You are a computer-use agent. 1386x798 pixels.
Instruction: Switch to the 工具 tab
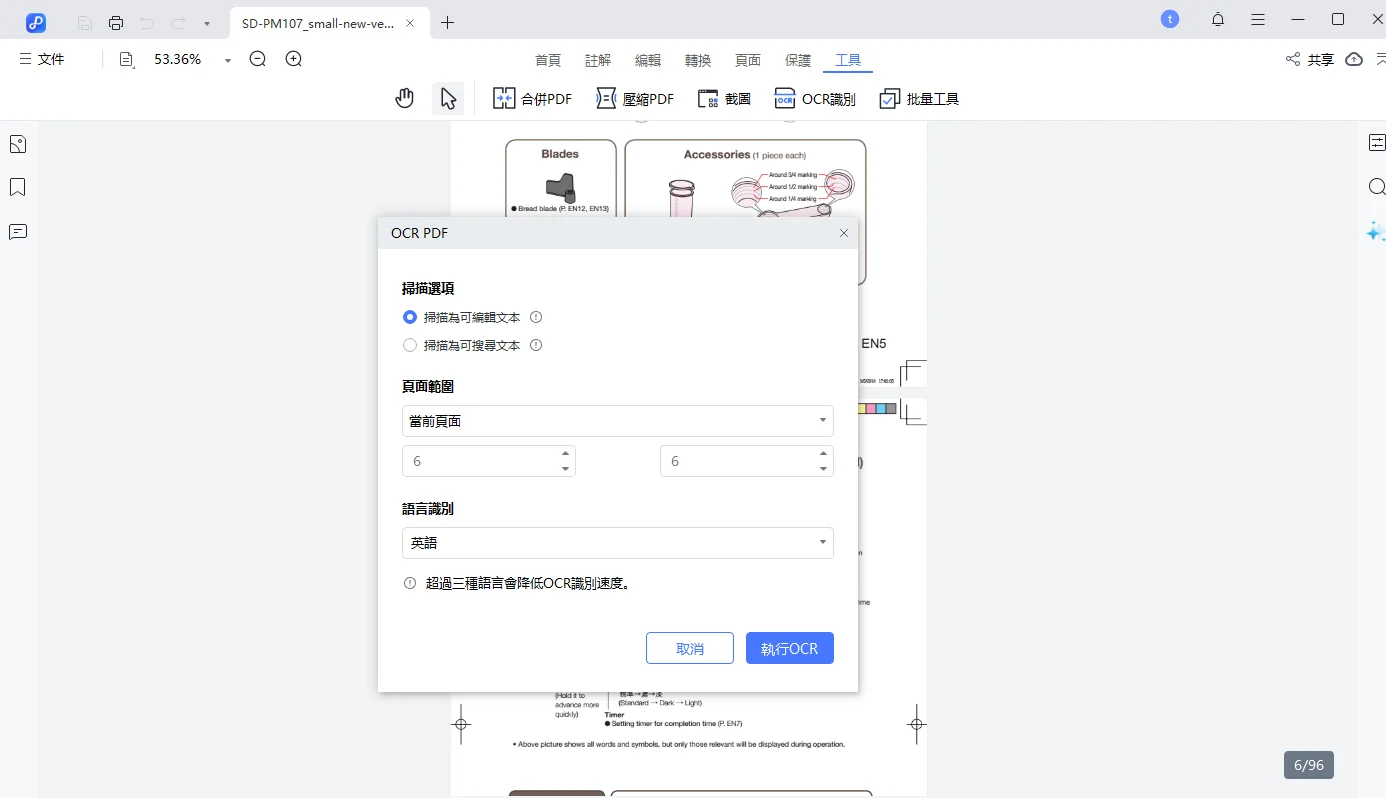click(848, 60)
